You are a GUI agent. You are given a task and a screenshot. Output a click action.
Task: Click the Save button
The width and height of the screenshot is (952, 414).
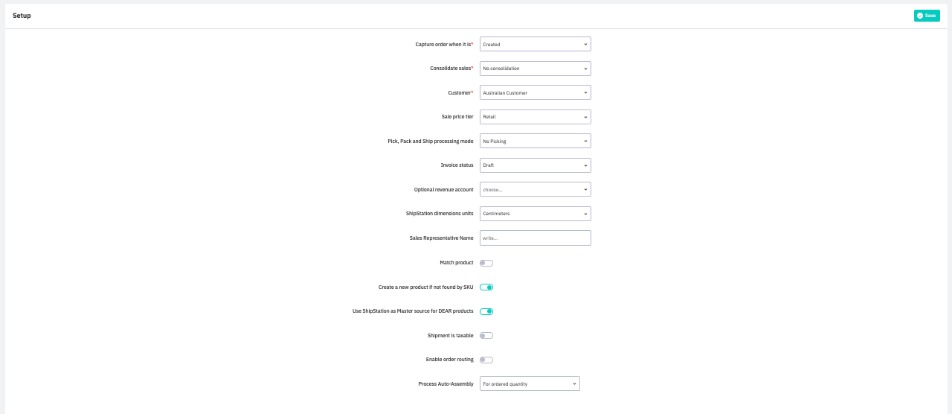point(926,15)
